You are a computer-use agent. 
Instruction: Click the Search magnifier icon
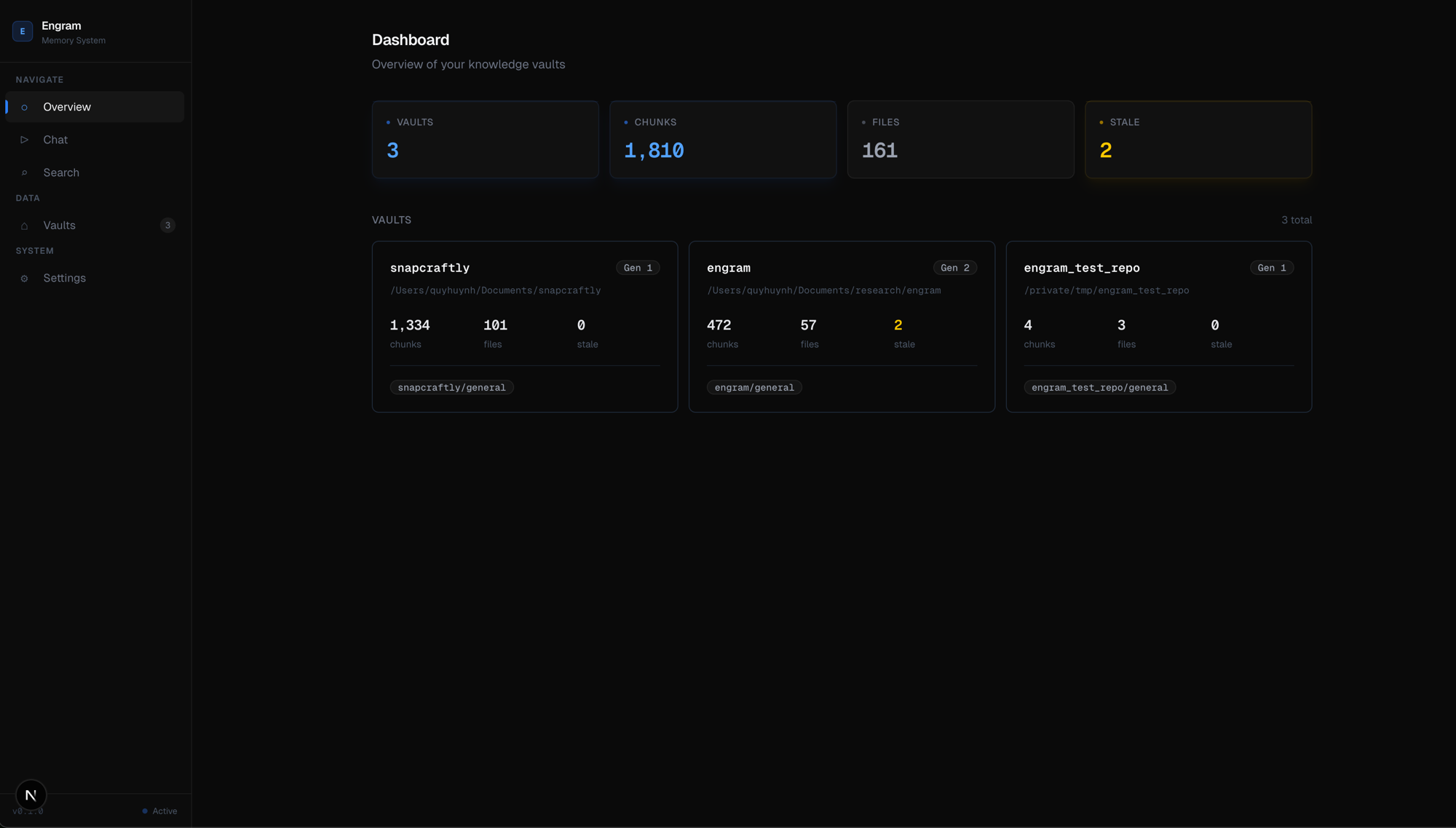[25, 172]
